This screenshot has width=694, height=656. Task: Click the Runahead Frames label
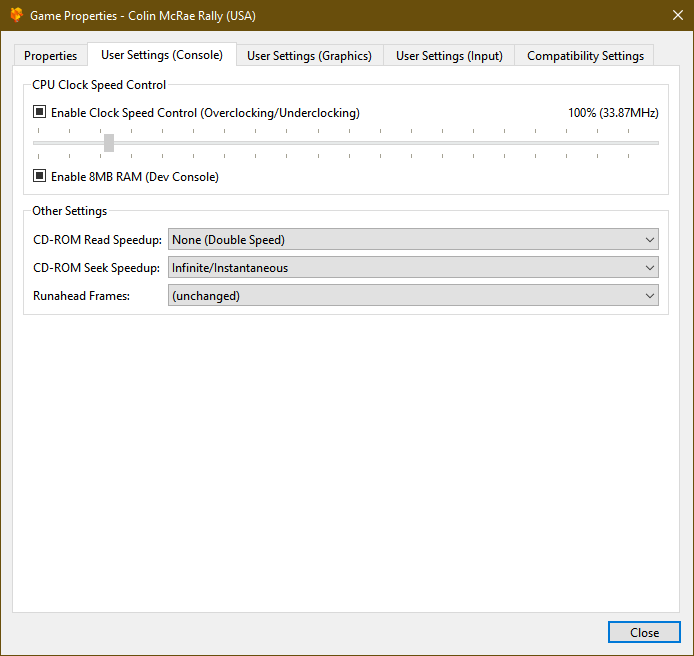click(81, 296)
